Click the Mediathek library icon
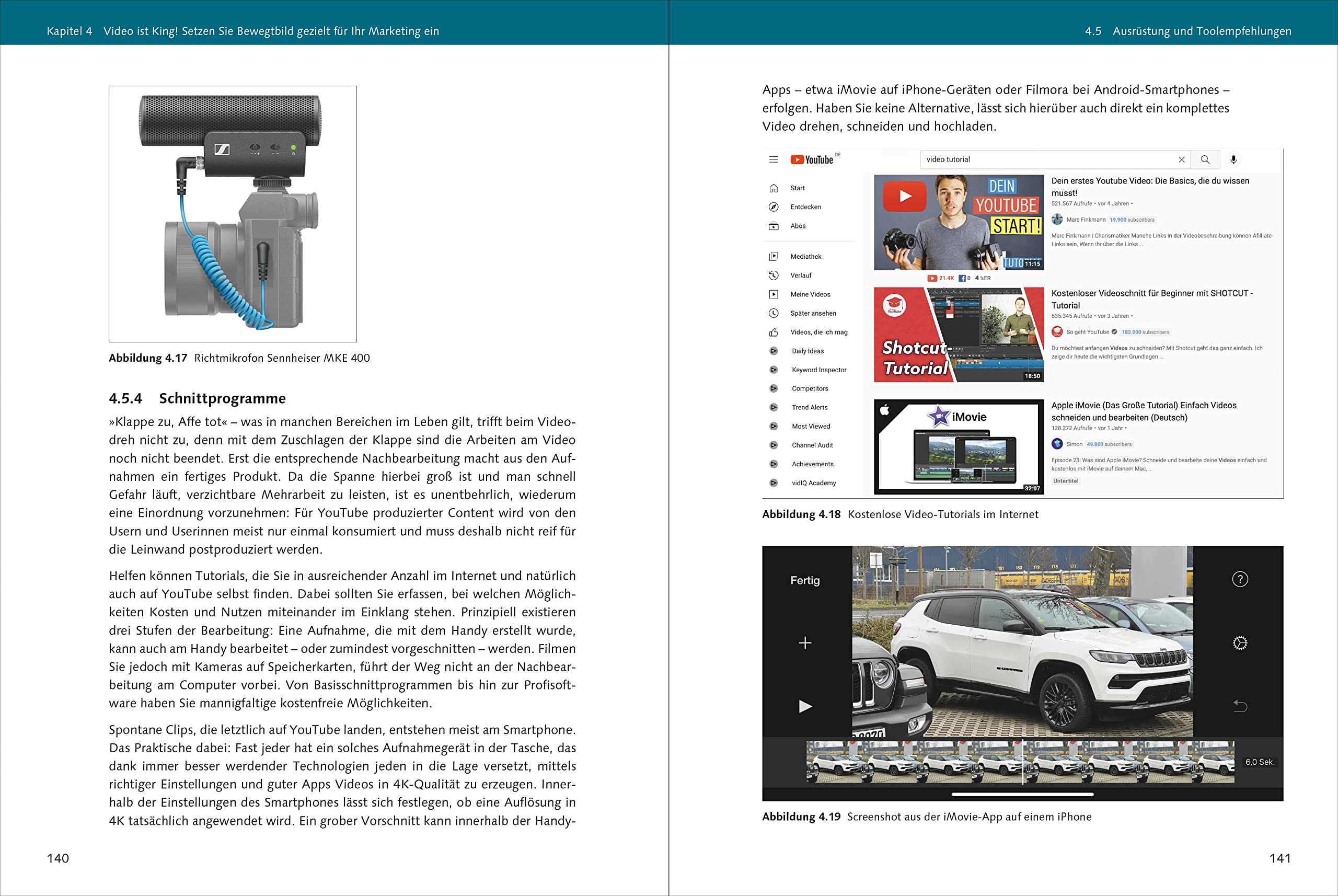1338x896 pixels. [x=774, y=257]
